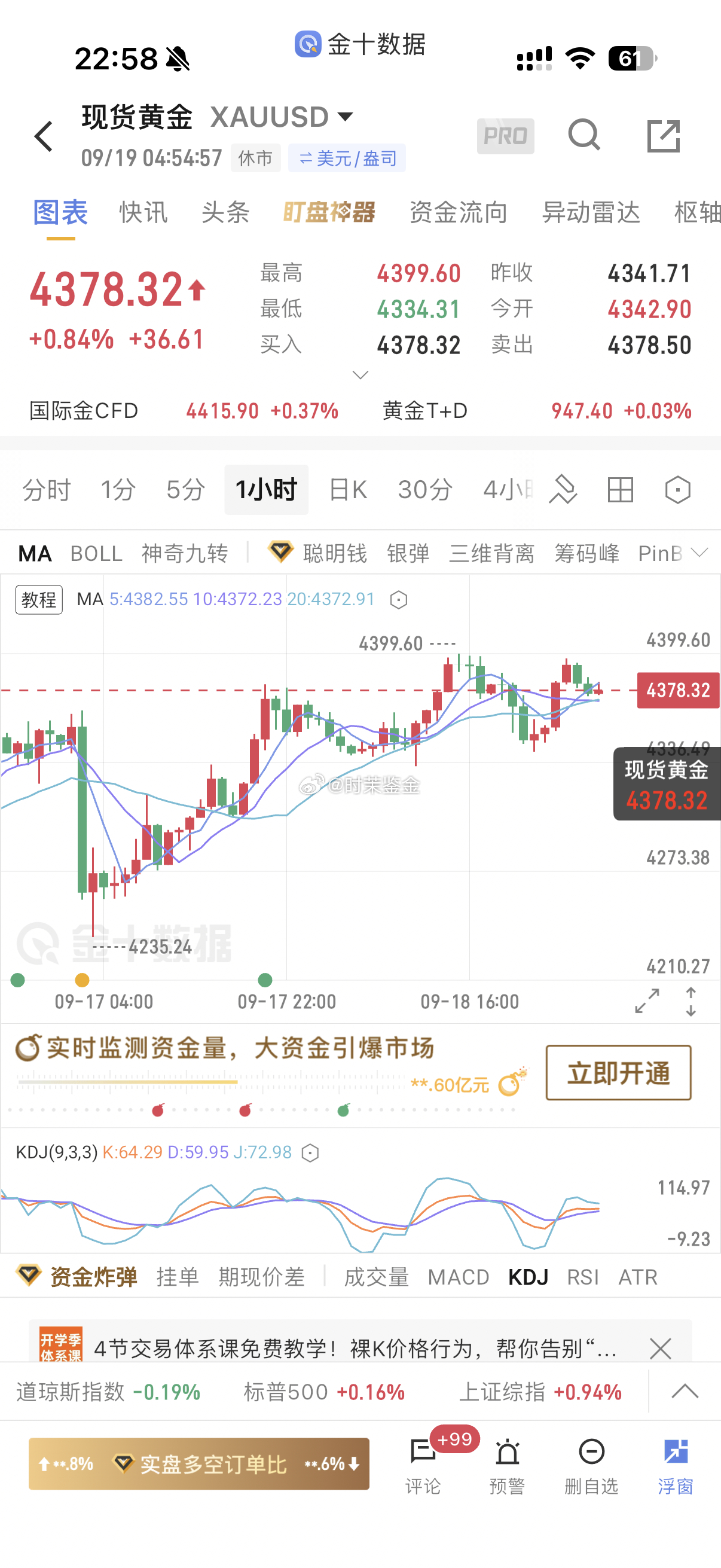Image resolution: width=721 pixels, height=1568 pixels.
Task: Open the 教程 tutorial button
Action: (39, 600)
